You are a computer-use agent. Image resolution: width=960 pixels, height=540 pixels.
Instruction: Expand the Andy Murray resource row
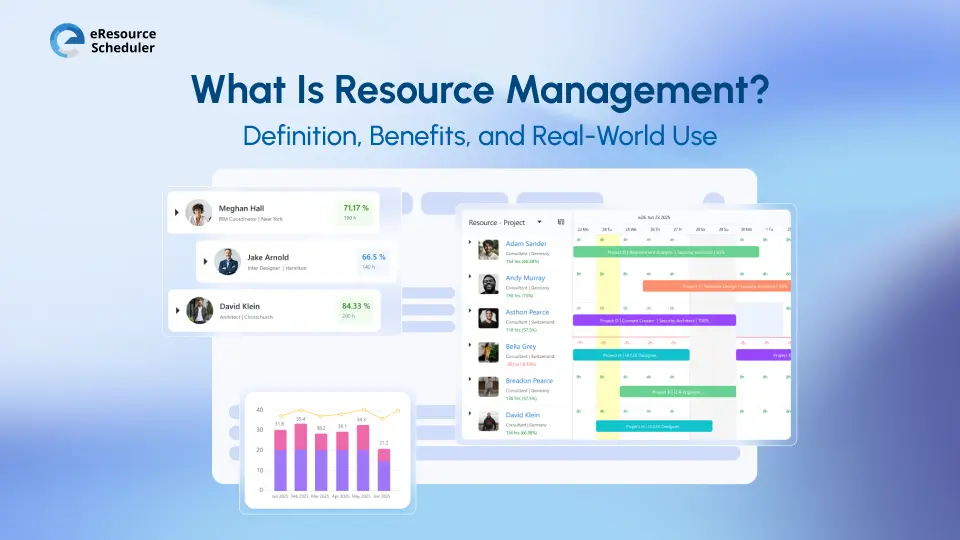tap(470, 277)
